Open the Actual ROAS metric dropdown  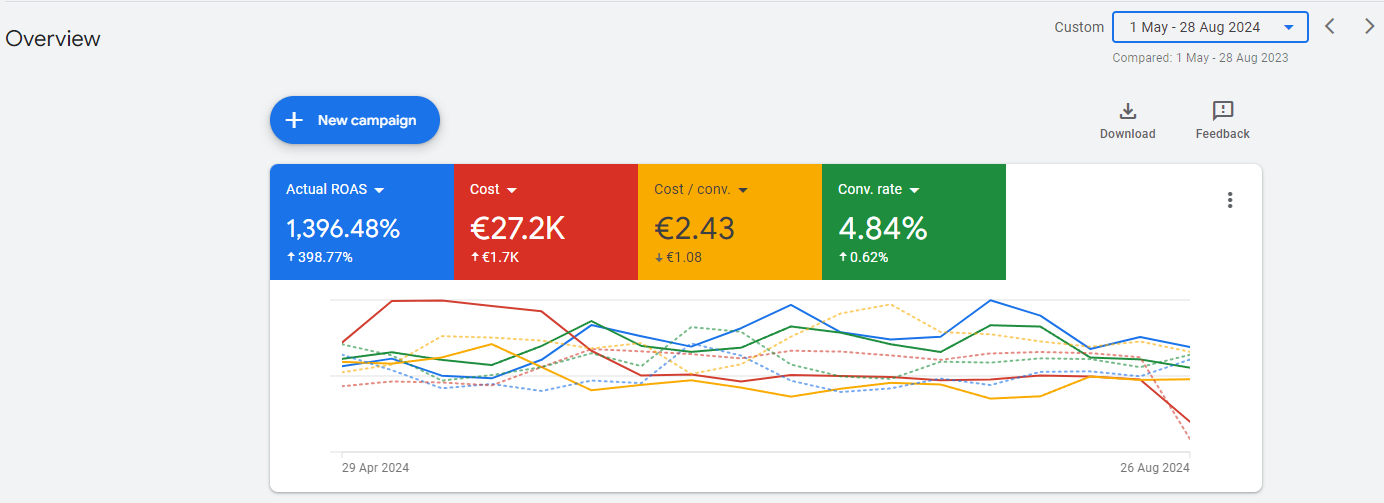tap(380, 190)
